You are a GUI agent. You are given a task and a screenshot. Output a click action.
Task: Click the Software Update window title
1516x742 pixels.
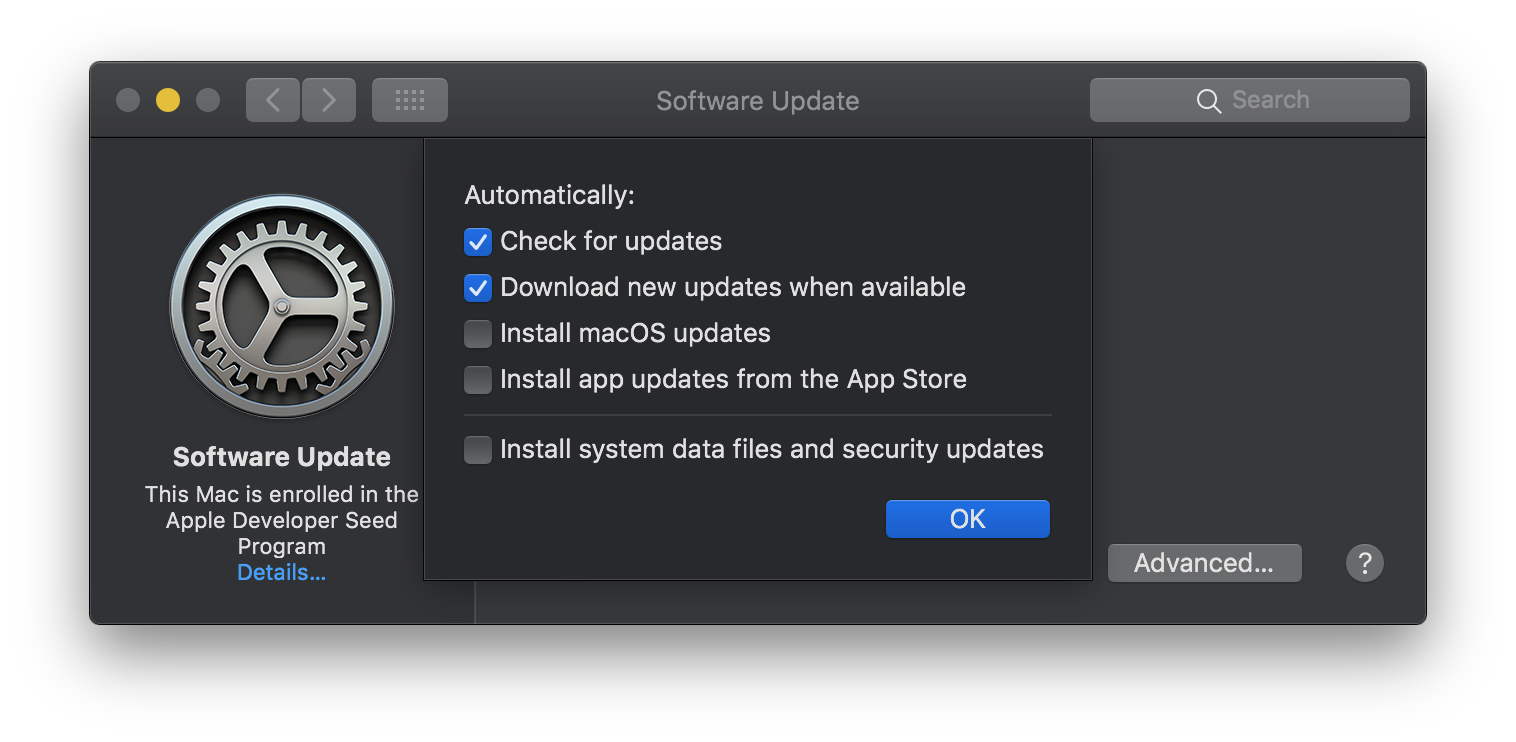757,101
